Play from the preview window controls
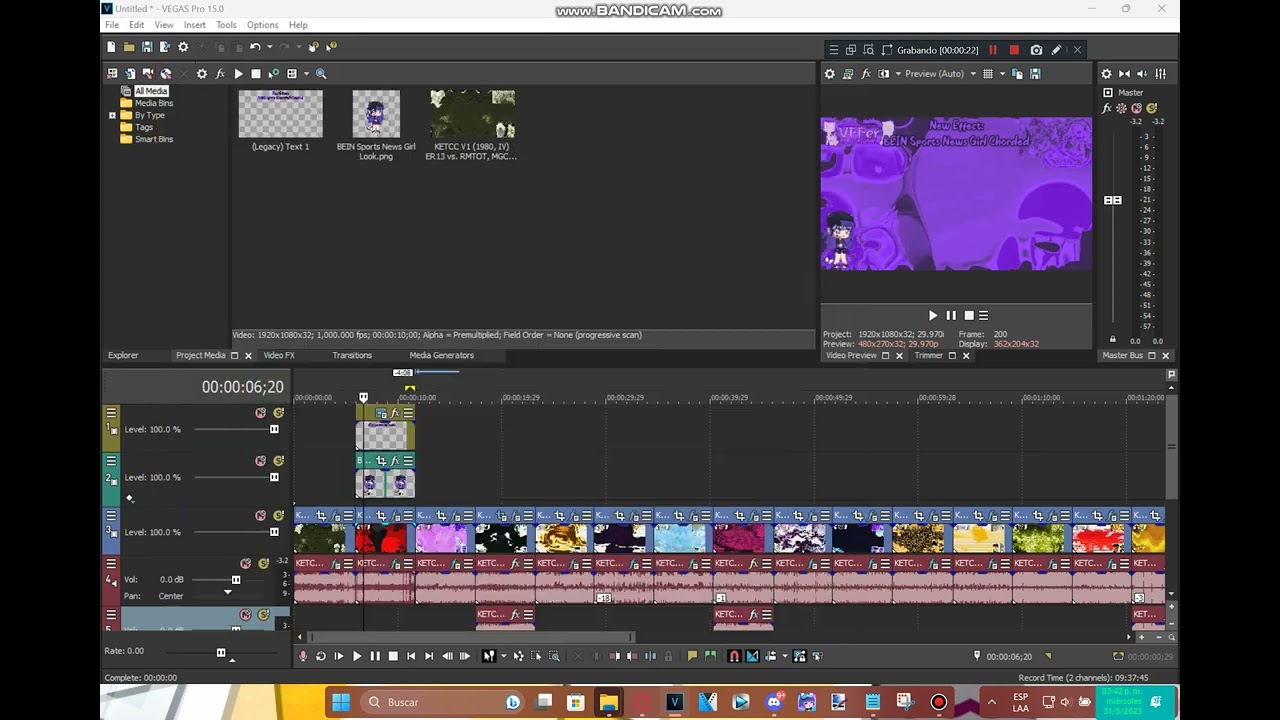The width and height of the screenshot is (1280, 720). 933,316
